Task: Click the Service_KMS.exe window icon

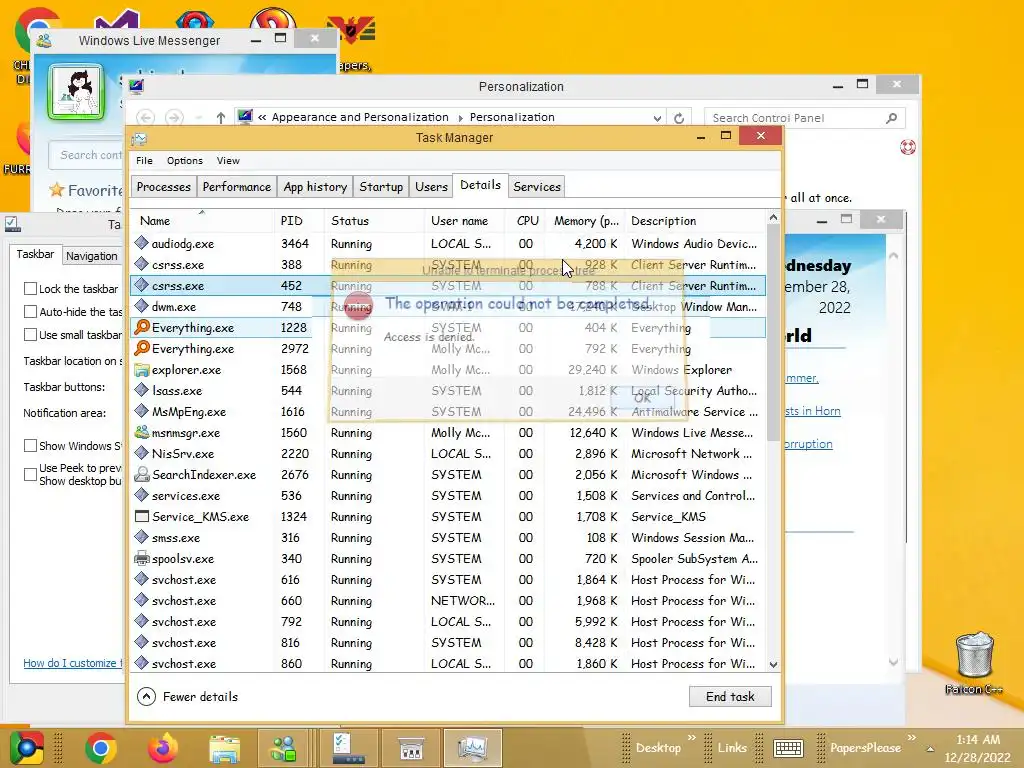Action: [141, 516]
